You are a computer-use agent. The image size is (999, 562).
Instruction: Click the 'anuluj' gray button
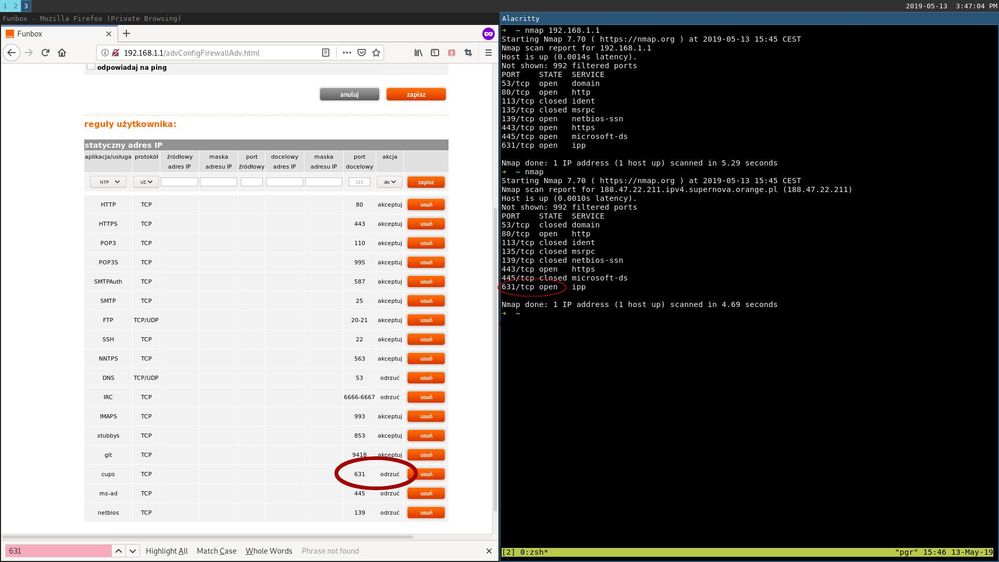coord(349,94)
